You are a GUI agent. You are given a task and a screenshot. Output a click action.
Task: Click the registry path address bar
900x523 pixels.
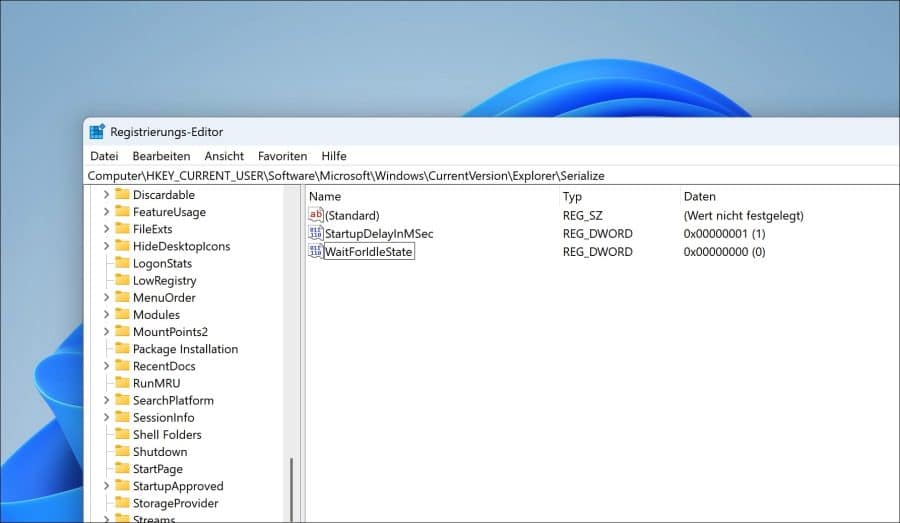click(x=492, y=176)
